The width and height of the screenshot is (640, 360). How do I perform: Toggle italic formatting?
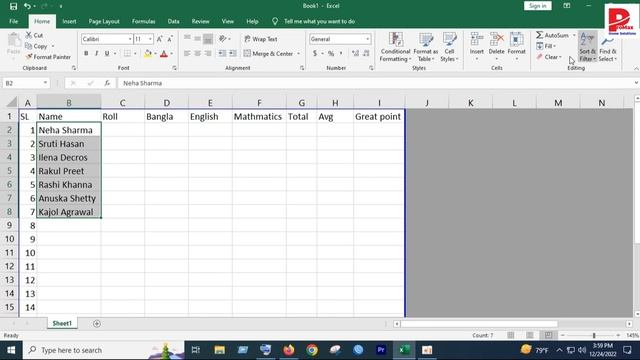coord(96,53)
